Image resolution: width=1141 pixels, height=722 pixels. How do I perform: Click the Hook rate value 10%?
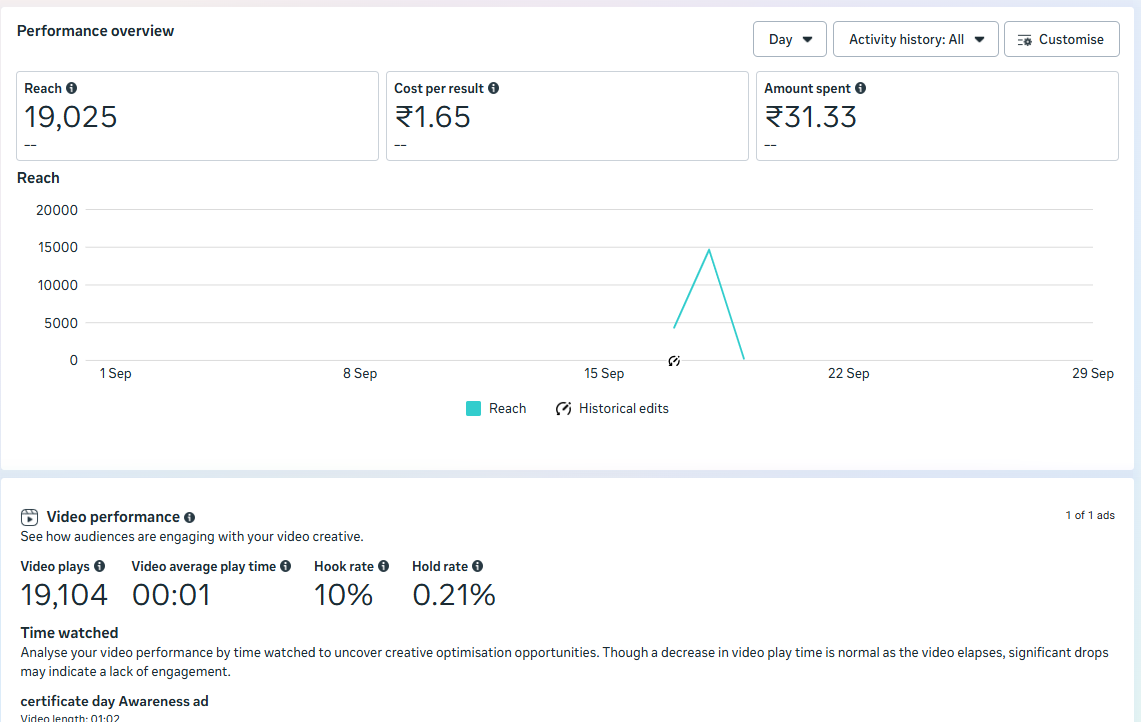point(343,595)
